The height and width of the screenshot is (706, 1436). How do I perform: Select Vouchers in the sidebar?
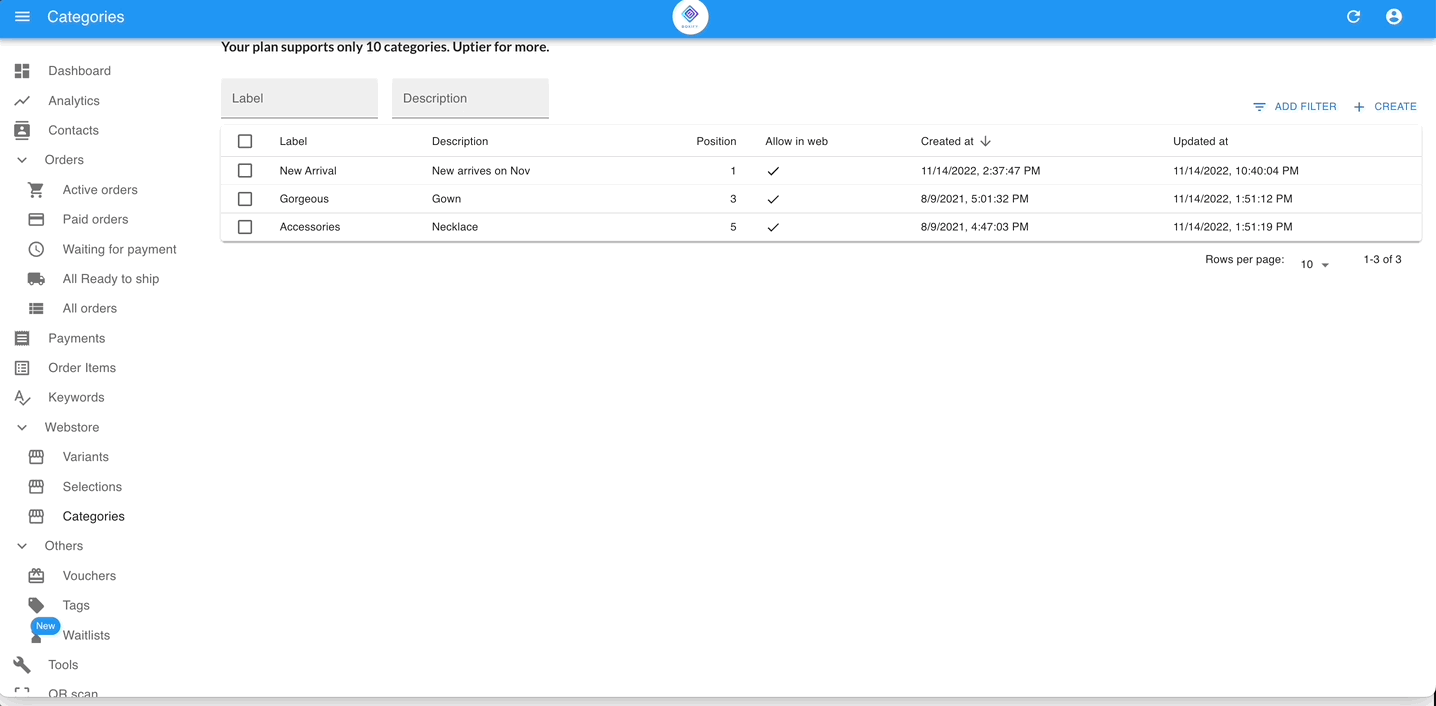click(x=35, y=575)
